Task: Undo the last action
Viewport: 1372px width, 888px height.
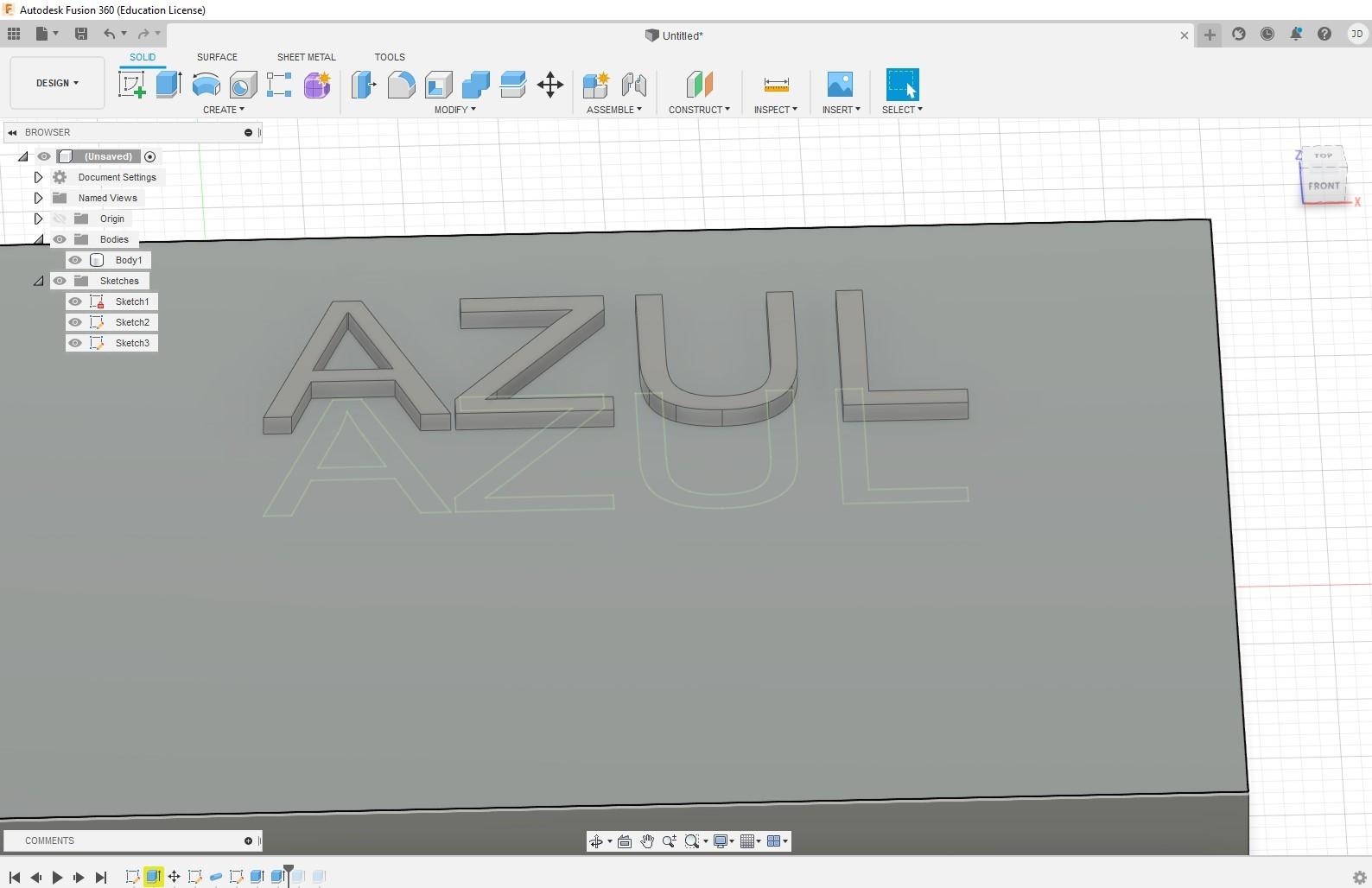Action: click(110, 34)
